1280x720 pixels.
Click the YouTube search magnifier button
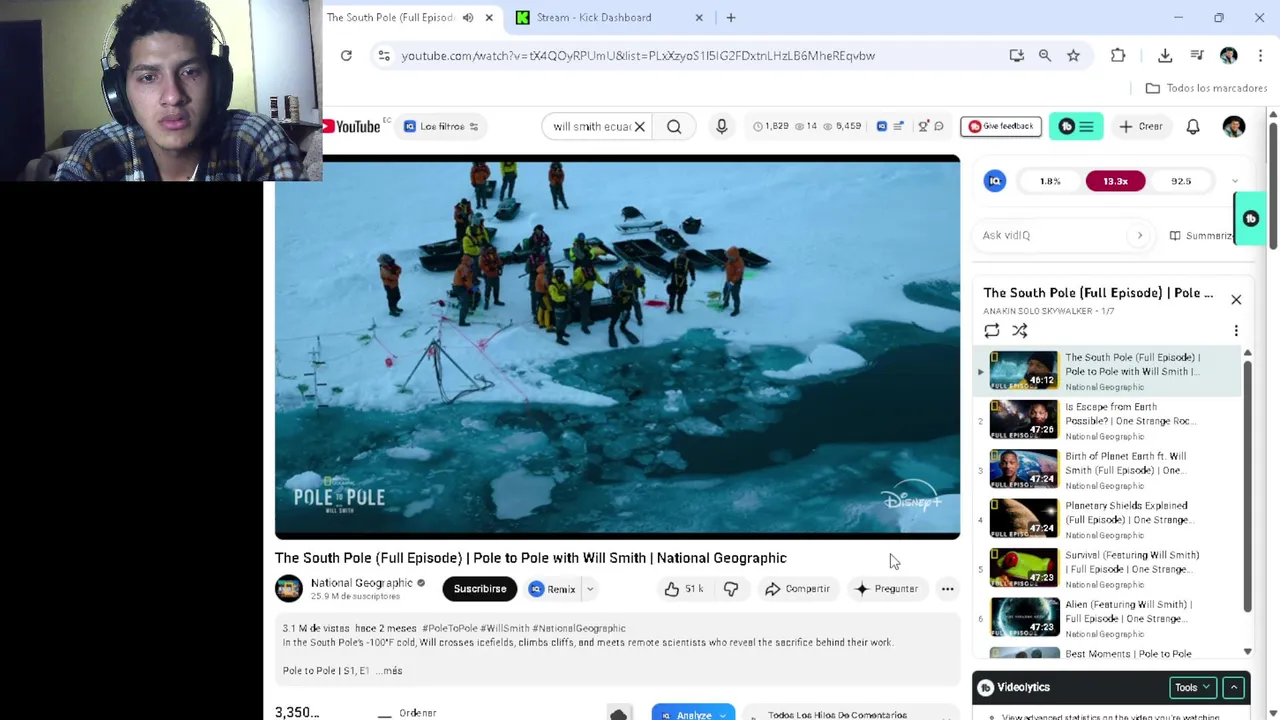[x=674, y=126]
